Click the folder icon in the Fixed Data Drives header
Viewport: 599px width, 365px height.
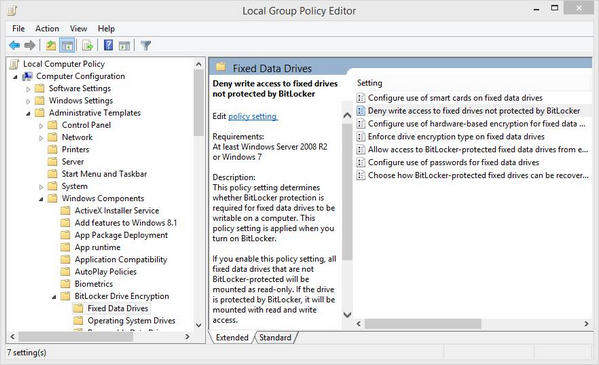tap(221, 67)
